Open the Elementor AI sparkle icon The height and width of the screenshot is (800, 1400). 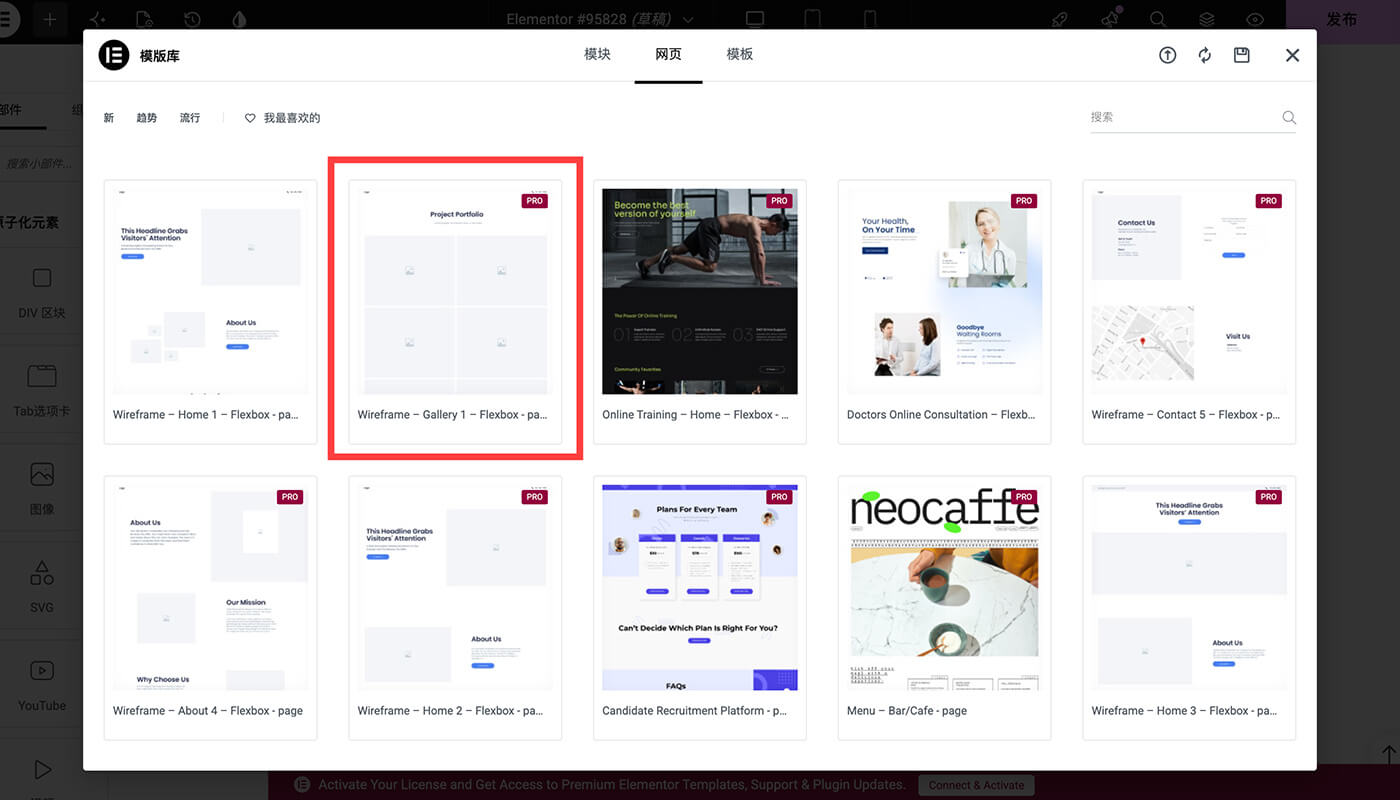[x=97, y=19]
